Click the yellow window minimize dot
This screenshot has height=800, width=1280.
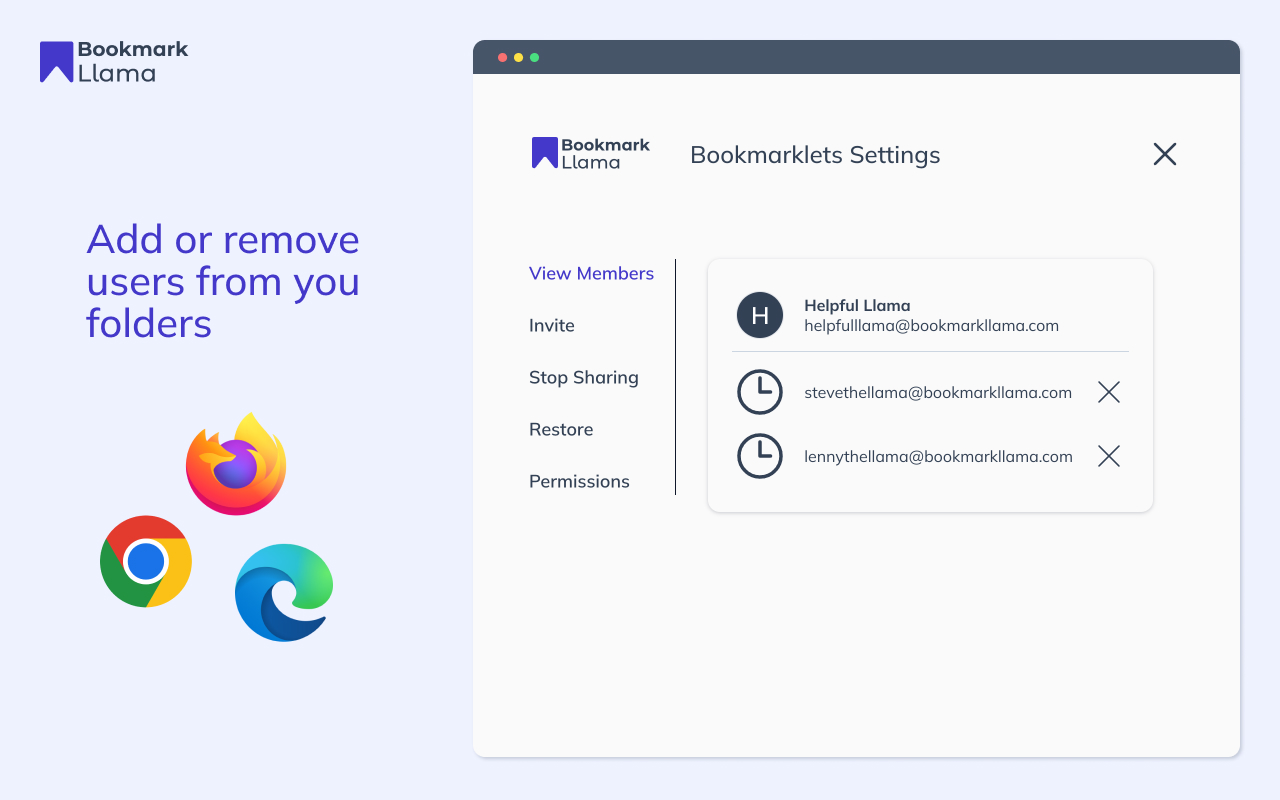518,57
